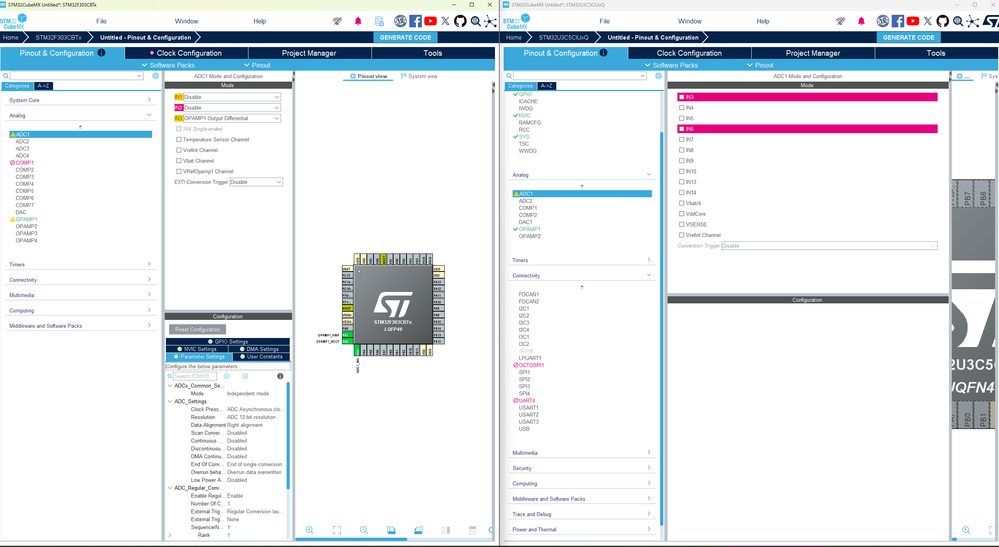Click settings gear next to left search field
Image resolution: width=999 pixels, height=547 pixels.
155,76
